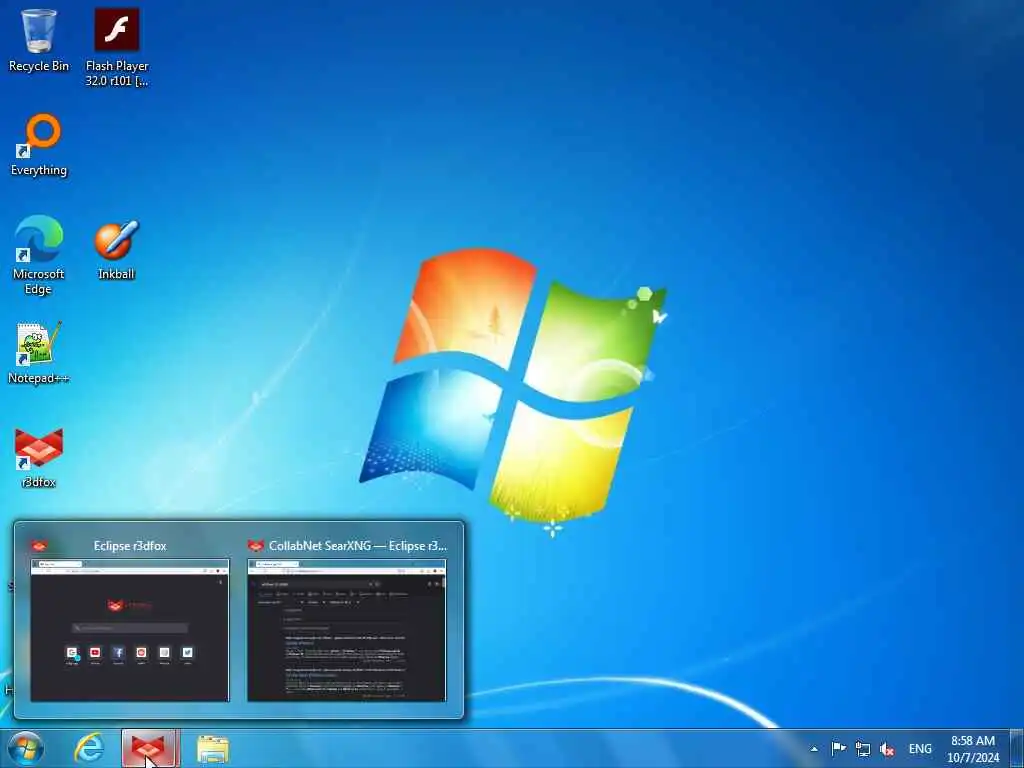Open the network status tray icon
The image size is (1024, 768).
click(x=863, y=749)
